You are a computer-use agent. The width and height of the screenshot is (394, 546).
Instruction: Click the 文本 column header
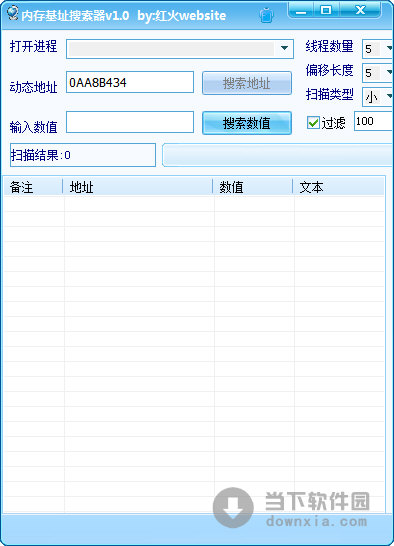click(x=339, y=187)
